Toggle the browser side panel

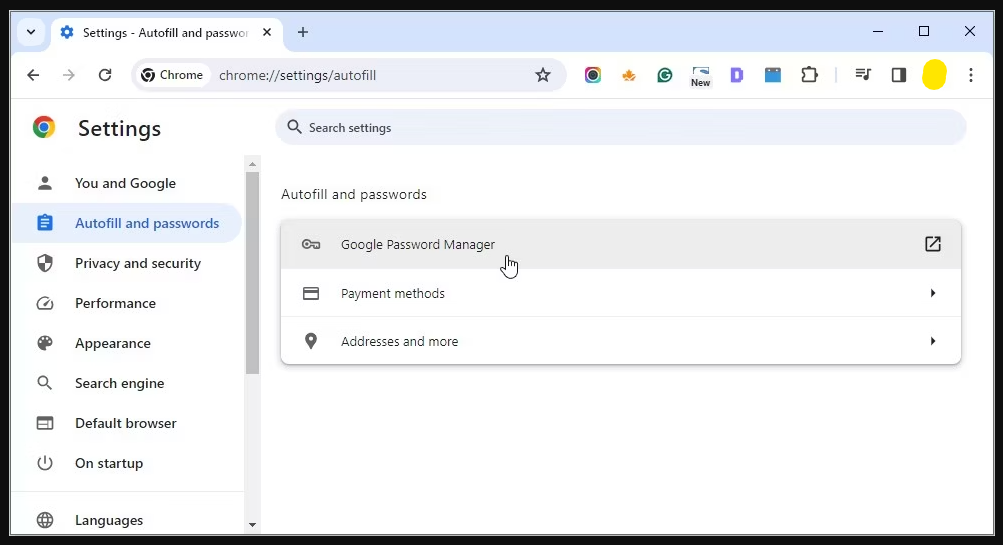tap(899, 75)
